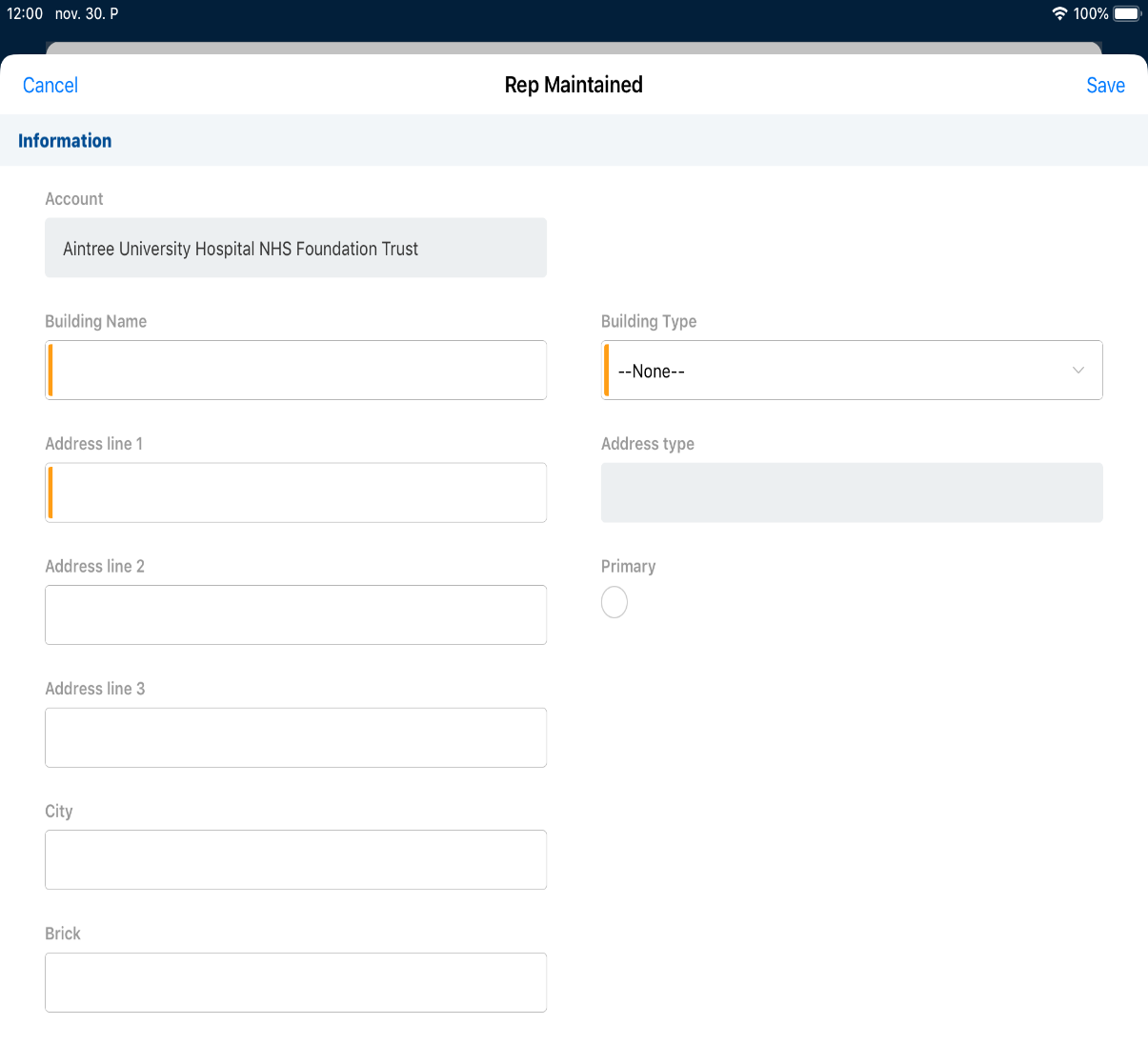The image size is (1148, 1045).
Task: Focus the City text field
Action: 295,859
